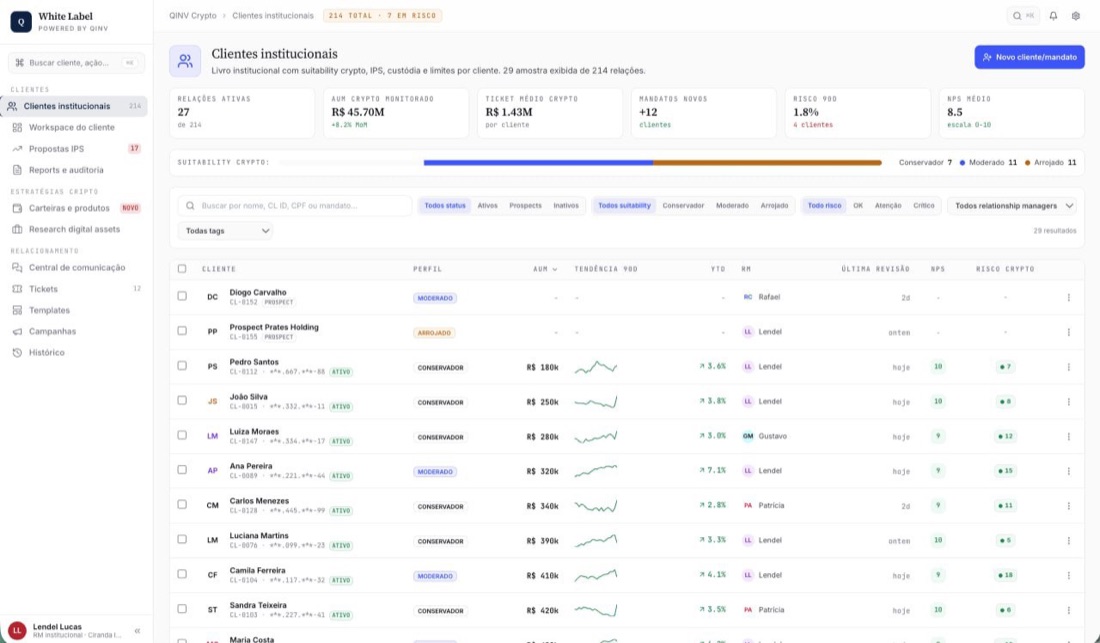This screenshot has width=1100, height=643.
Task: Click the PS avatar of Pedro Santos
Action: [213, 367]
